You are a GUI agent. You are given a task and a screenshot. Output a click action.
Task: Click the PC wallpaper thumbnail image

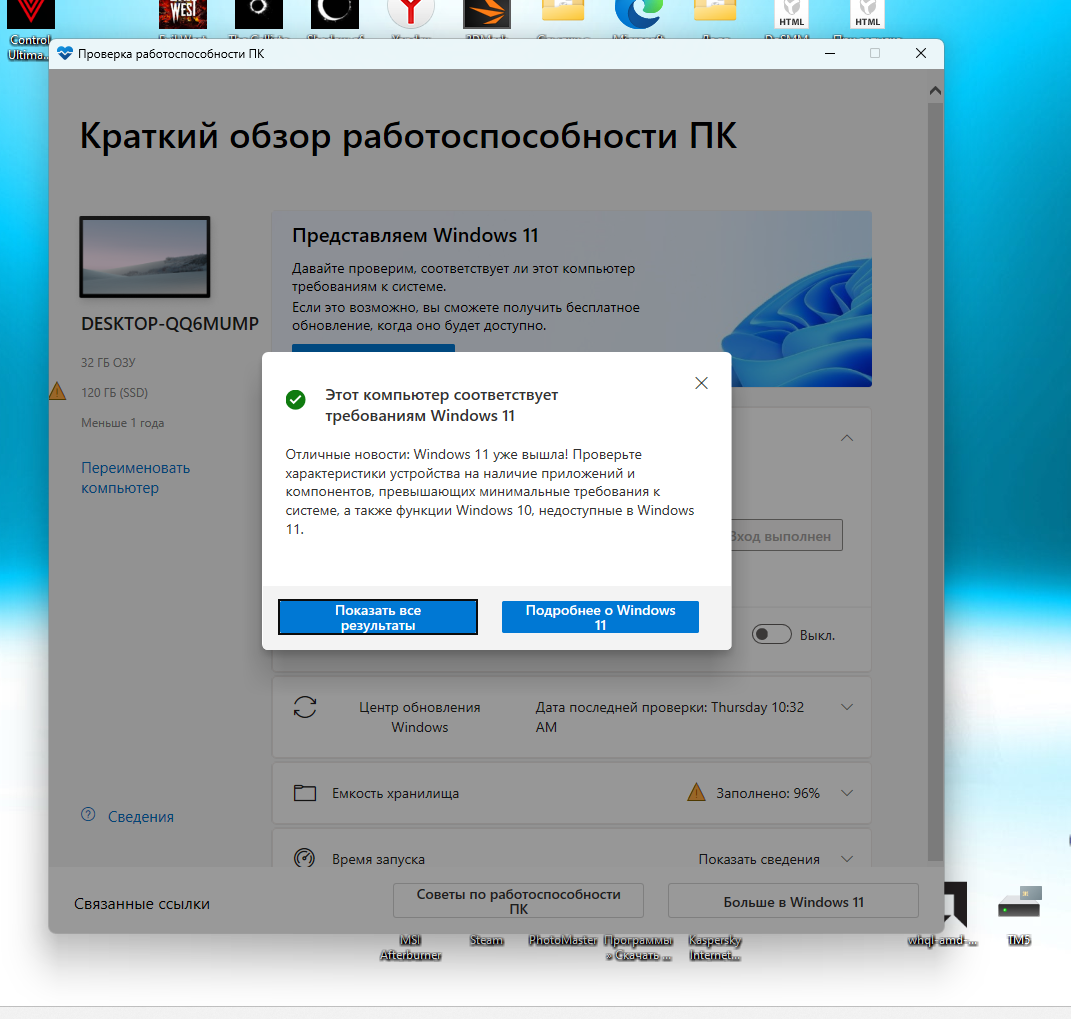coord(145,257)
